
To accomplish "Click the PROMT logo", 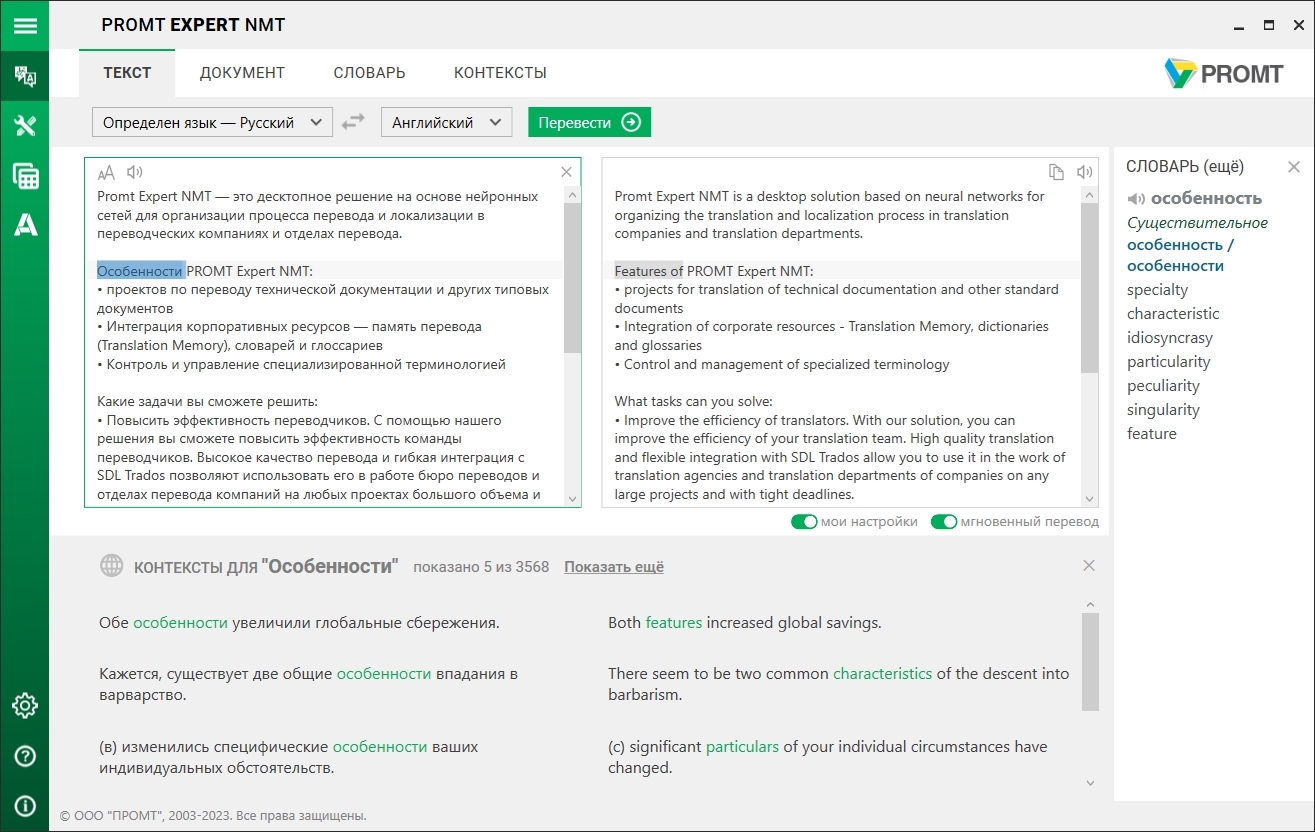I will coord(1224,73).
